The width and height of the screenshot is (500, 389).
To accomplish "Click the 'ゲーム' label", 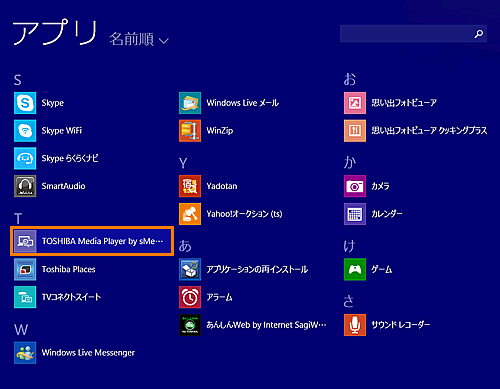I will pyautogui.click(x=382, y=269).
